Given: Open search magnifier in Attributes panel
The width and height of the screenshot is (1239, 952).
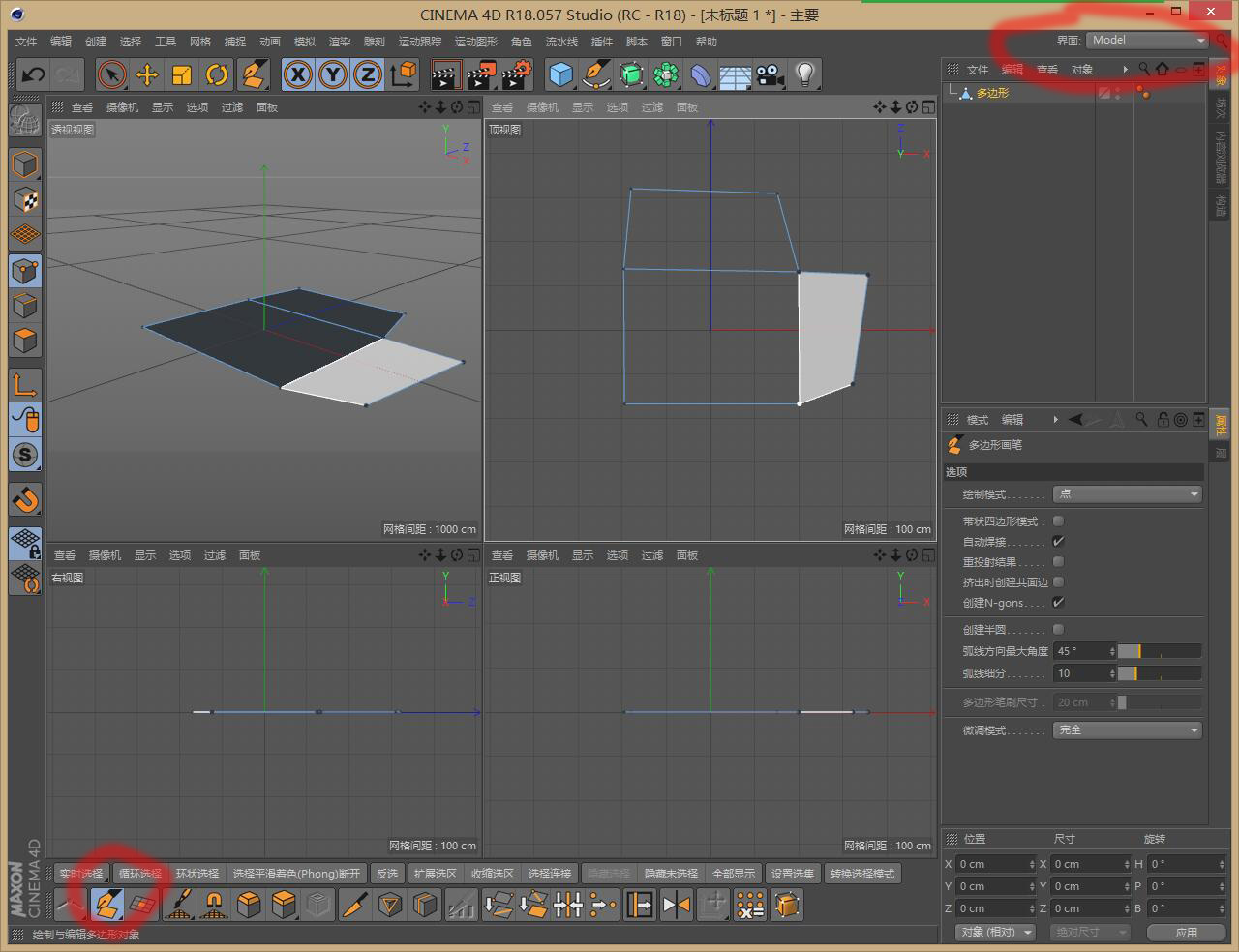Looking at the screenshot, I should [x=1142, y=420].
